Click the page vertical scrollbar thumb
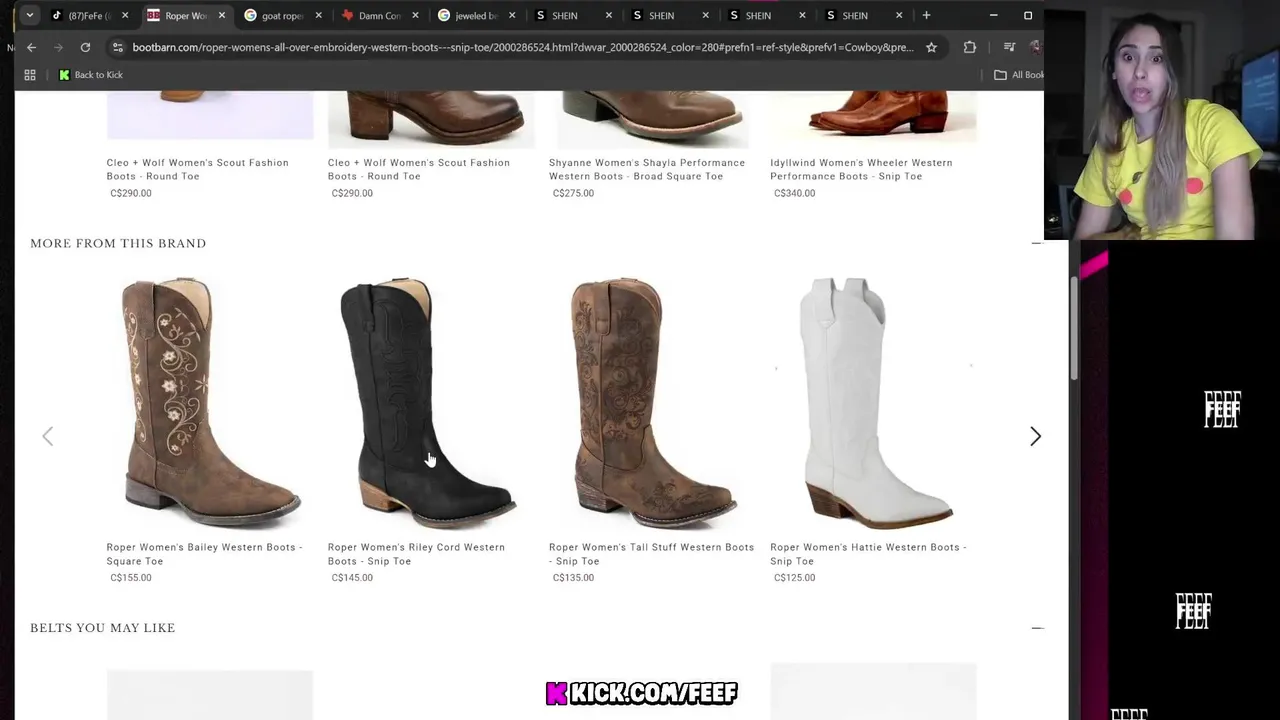 coord(1075,328)
